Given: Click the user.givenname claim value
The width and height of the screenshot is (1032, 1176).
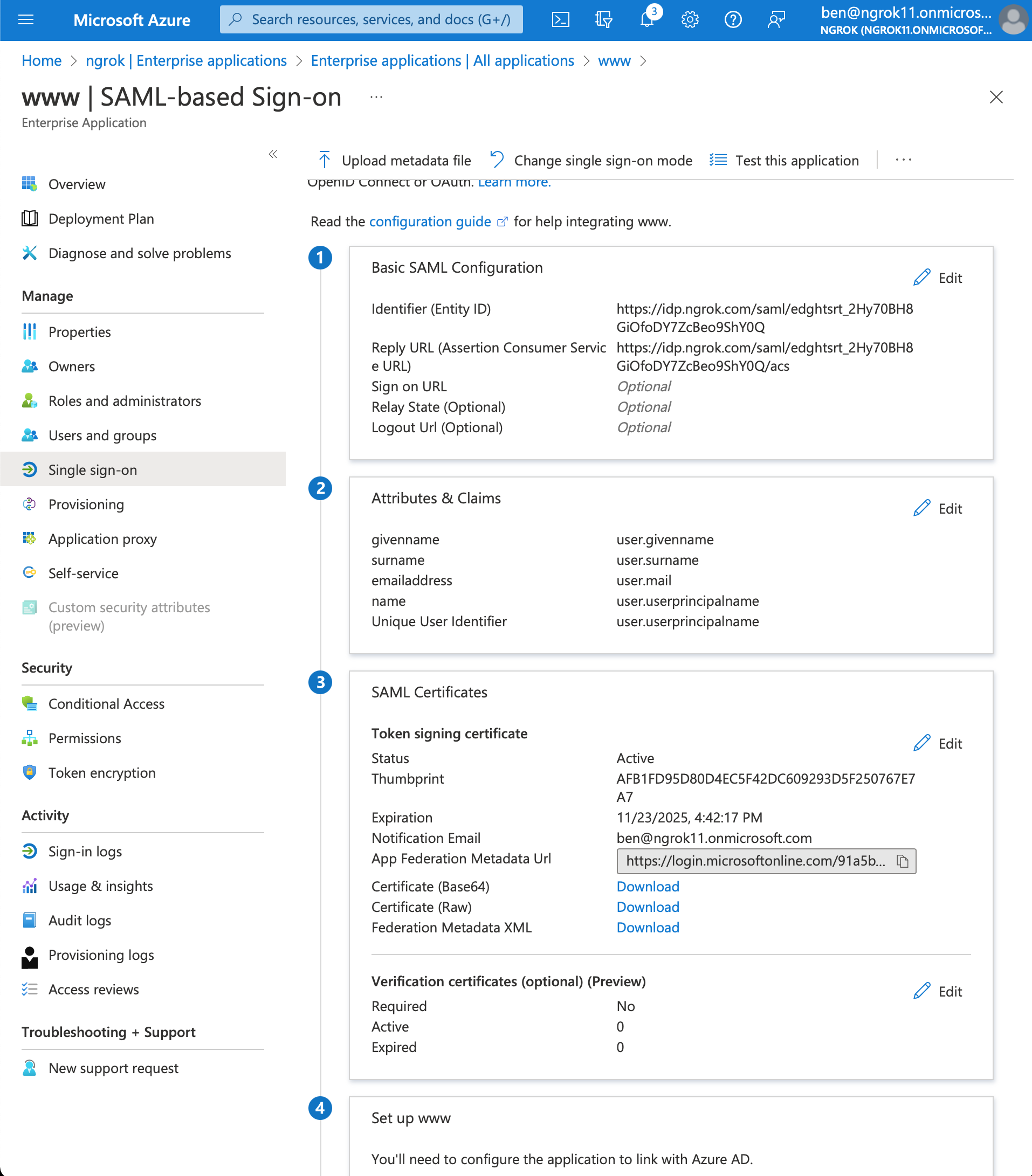Looking at the screenshot, I should [665, 539].
